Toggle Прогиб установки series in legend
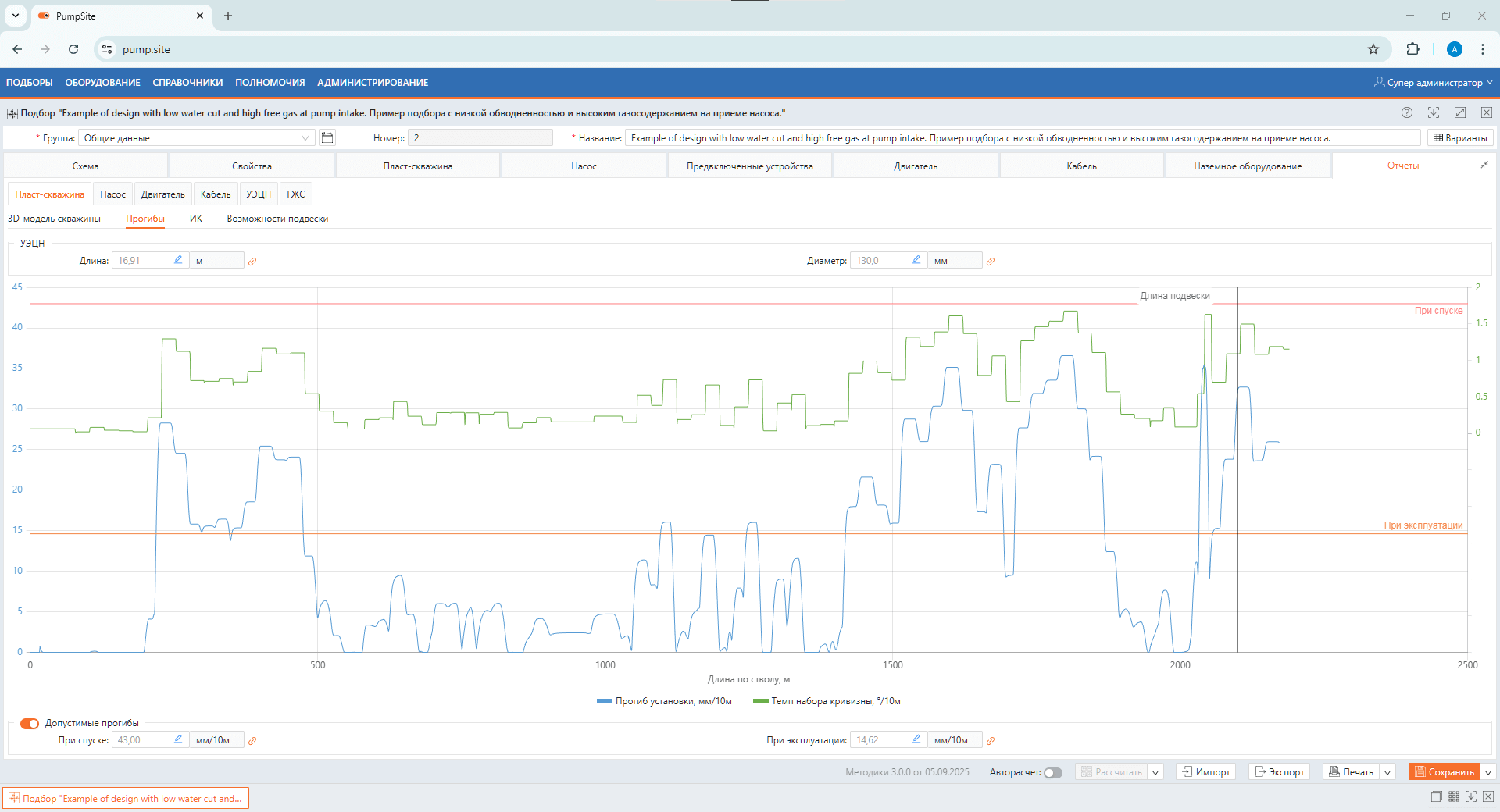The height and width of the screenshot is (812, 1500). coord(664,701)
